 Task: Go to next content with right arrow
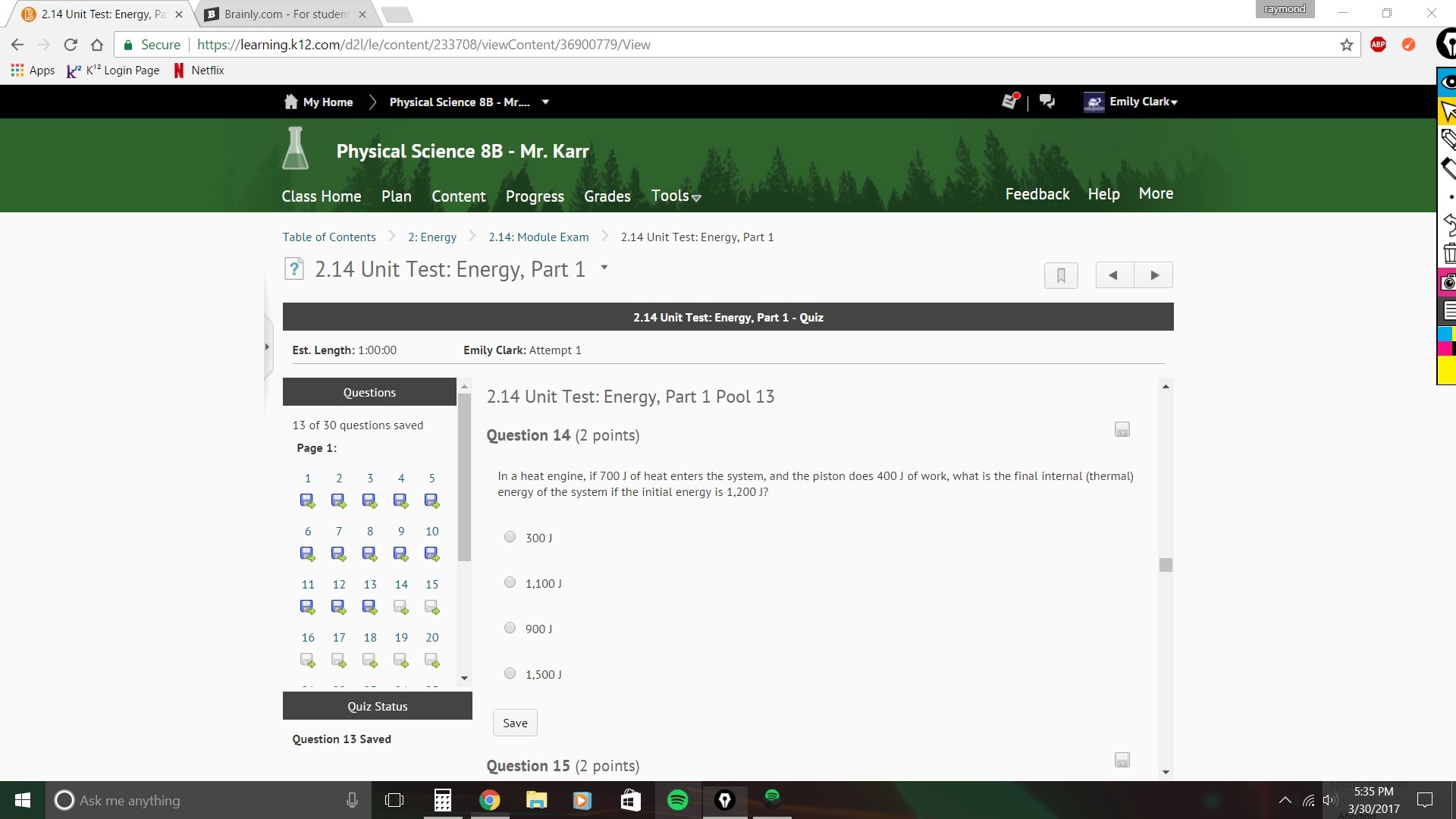(x=1153, y=275)
